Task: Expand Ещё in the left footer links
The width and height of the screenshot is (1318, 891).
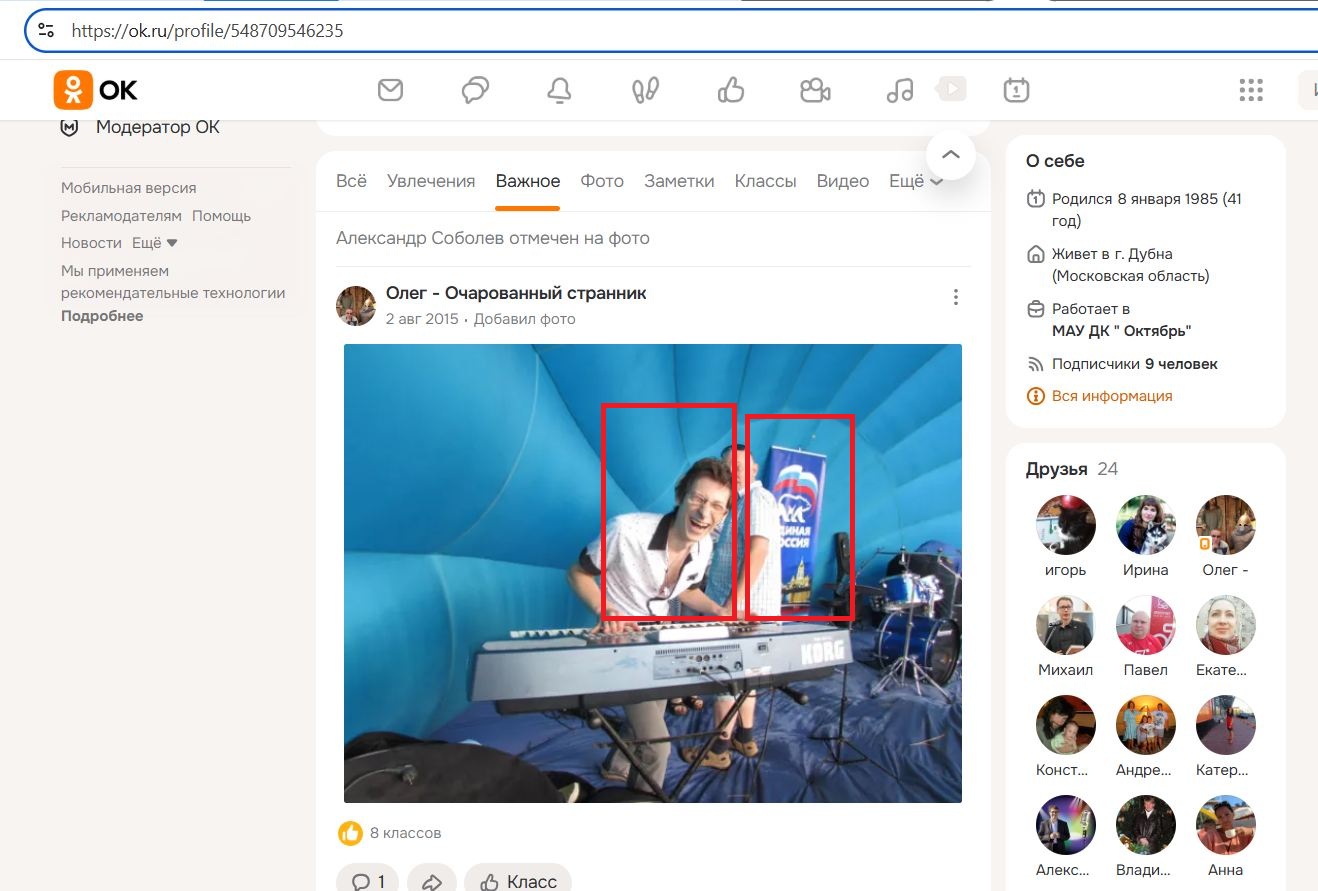Action: (x=154, y=243)
